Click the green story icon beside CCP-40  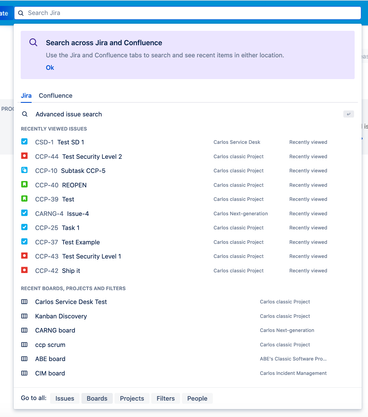(x=24, y=185)
